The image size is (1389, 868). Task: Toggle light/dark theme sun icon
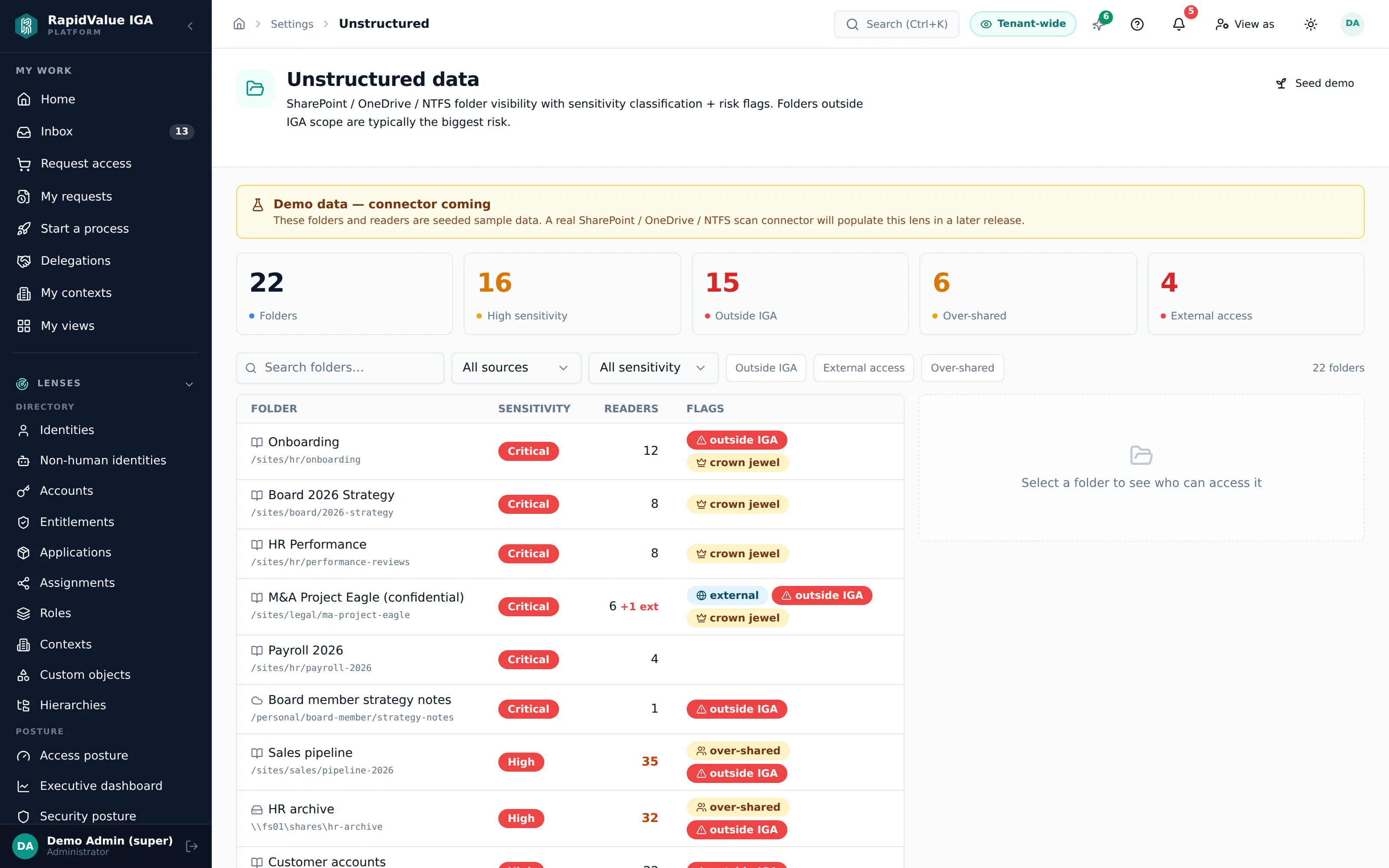[x=1310, y=24]
